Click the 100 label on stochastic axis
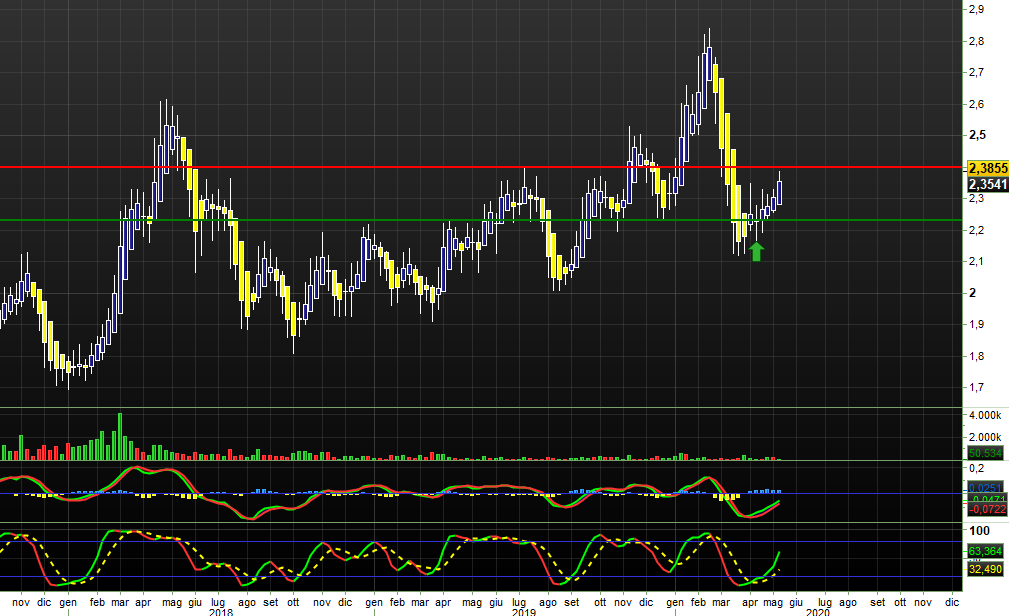This screenshot has height=616, width=1009. [x=980, y=530]
